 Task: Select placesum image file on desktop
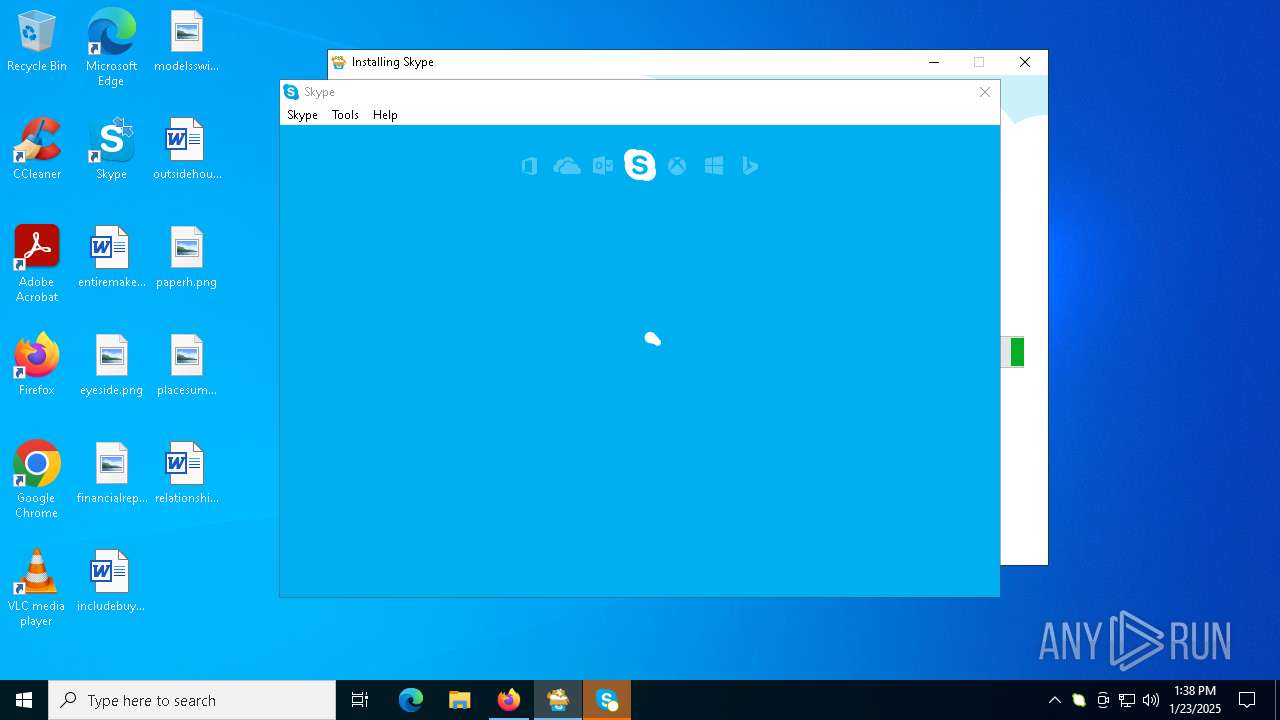tap(186, 366)
